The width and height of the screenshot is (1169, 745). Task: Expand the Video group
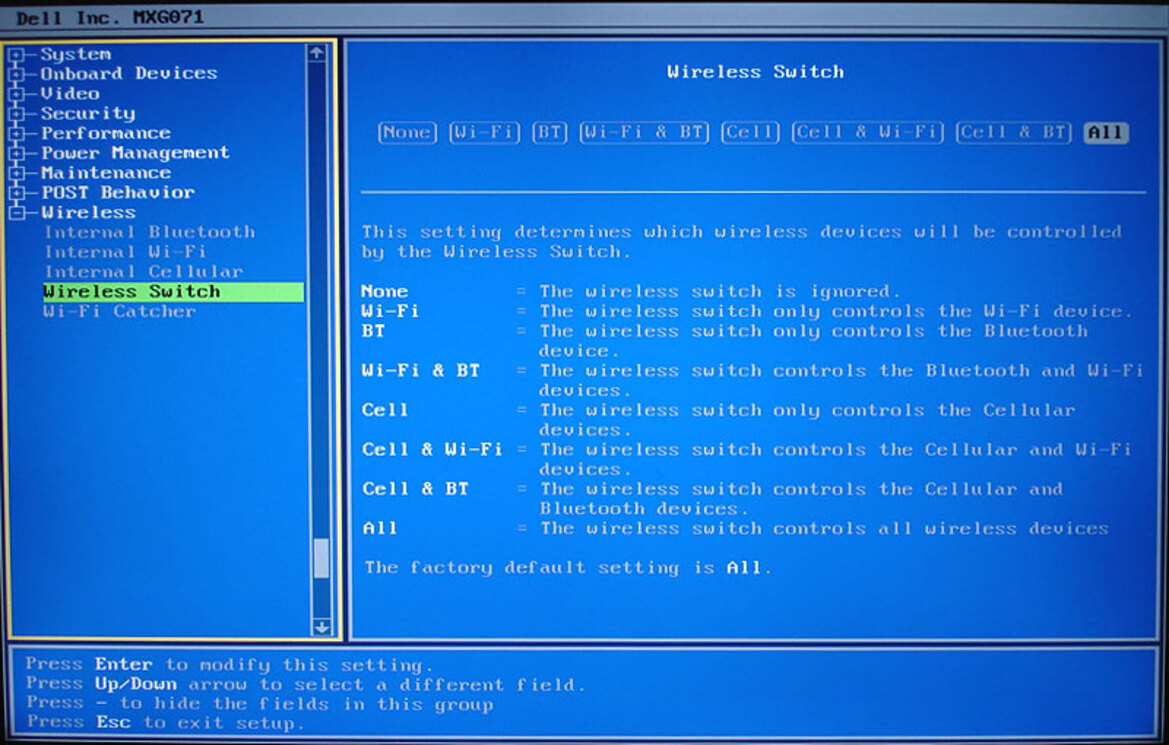point(16,94)
